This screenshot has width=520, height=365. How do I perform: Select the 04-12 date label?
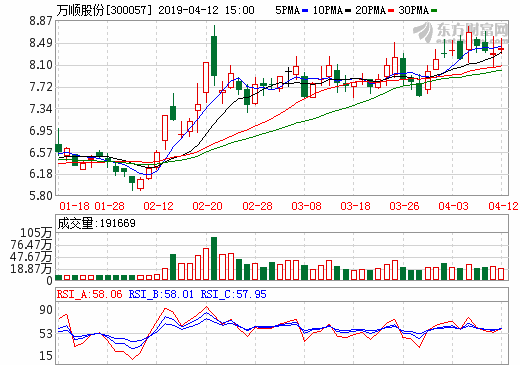(503, 206)
